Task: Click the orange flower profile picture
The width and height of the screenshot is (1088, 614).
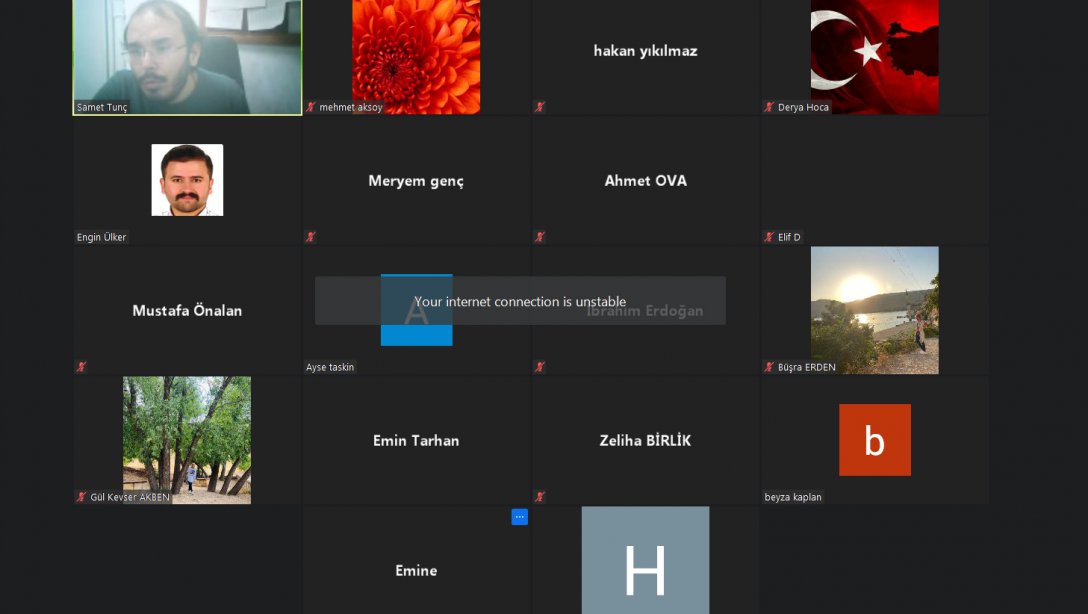Action: (x=416, y=57)
